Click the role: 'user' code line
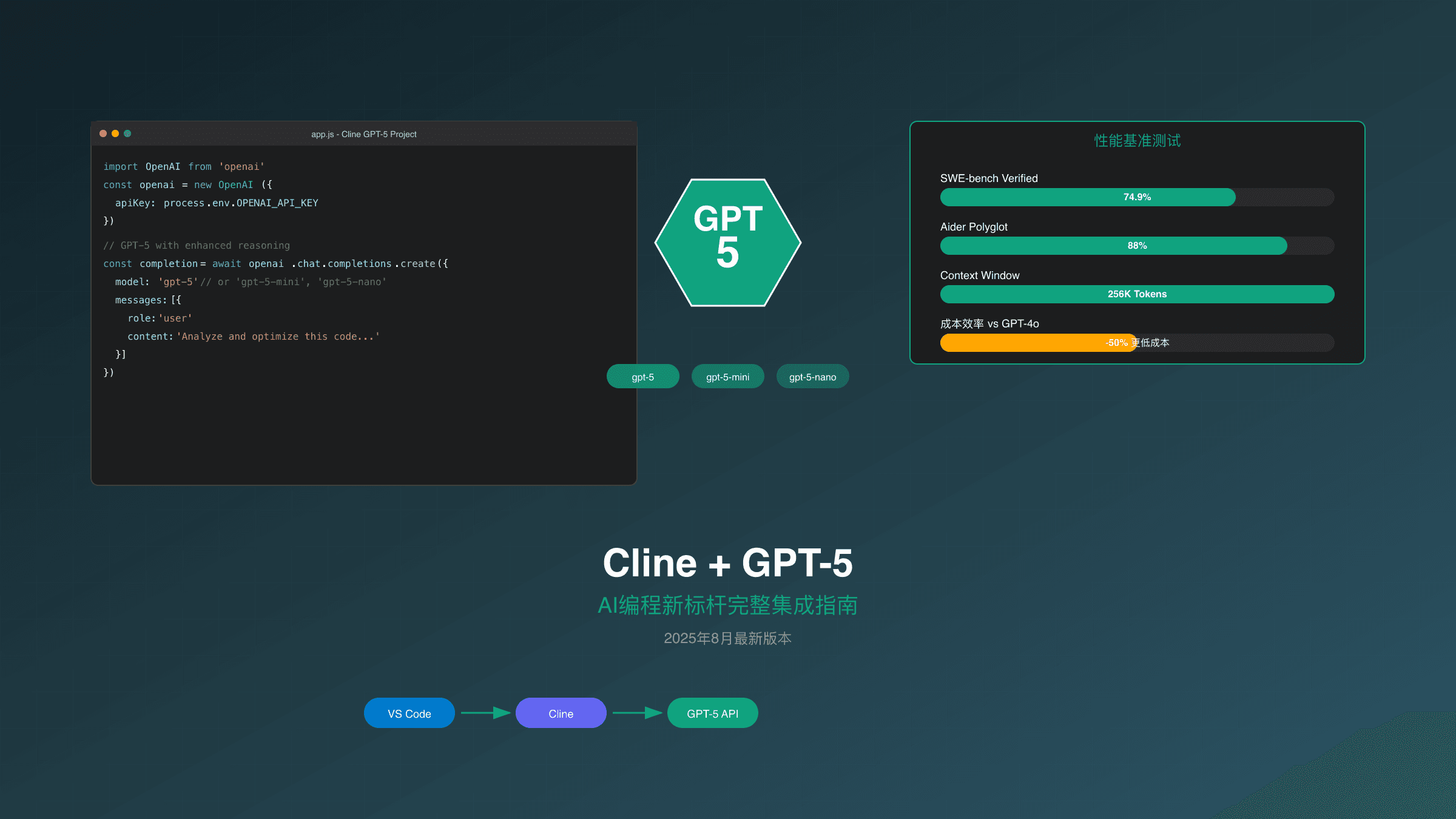The width and height of the screenshot is (1456, 819). 160,318
